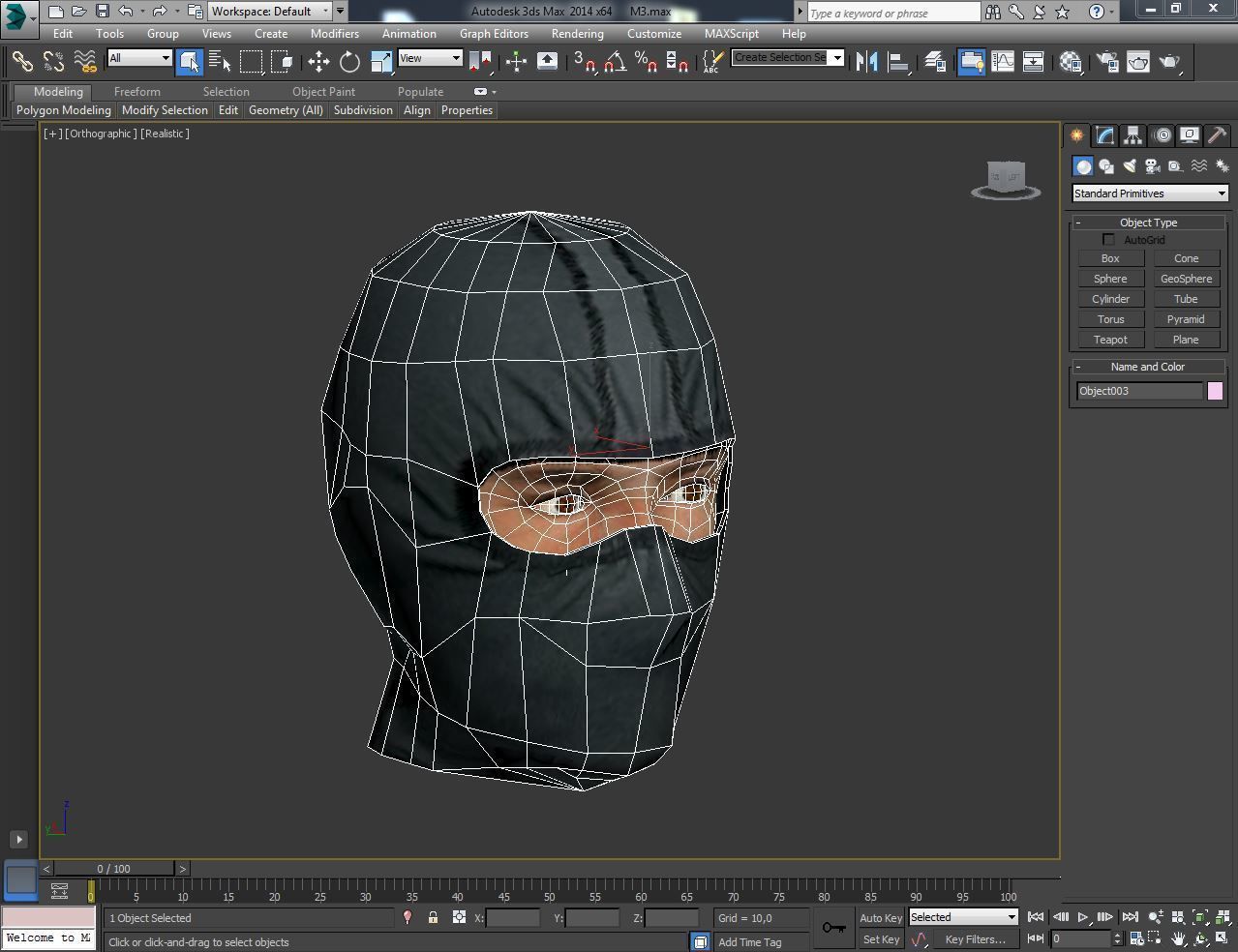
Task: Open the Curve Editor
Action: (1003, 62)
